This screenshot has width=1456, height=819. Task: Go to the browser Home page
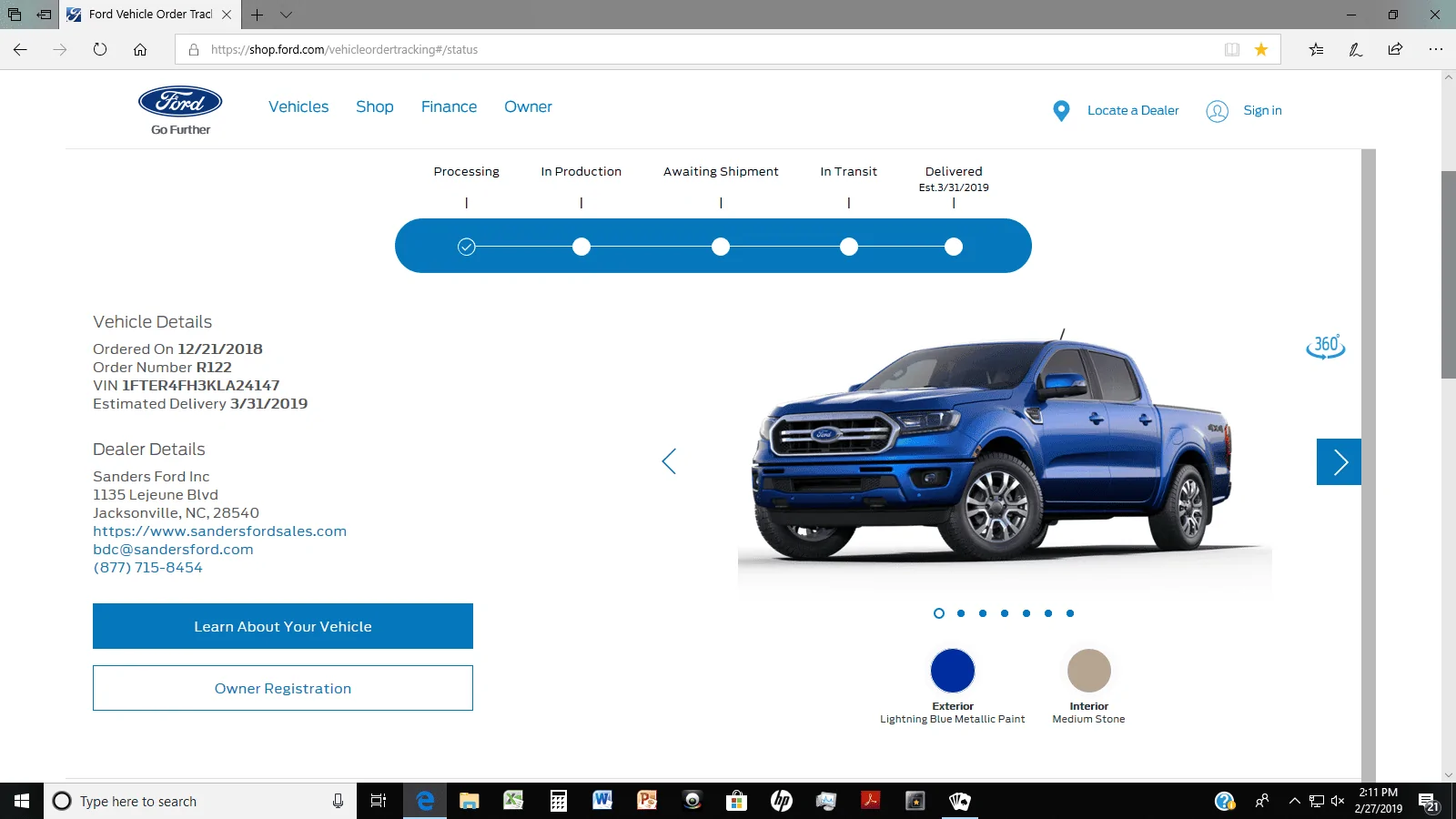140,49
